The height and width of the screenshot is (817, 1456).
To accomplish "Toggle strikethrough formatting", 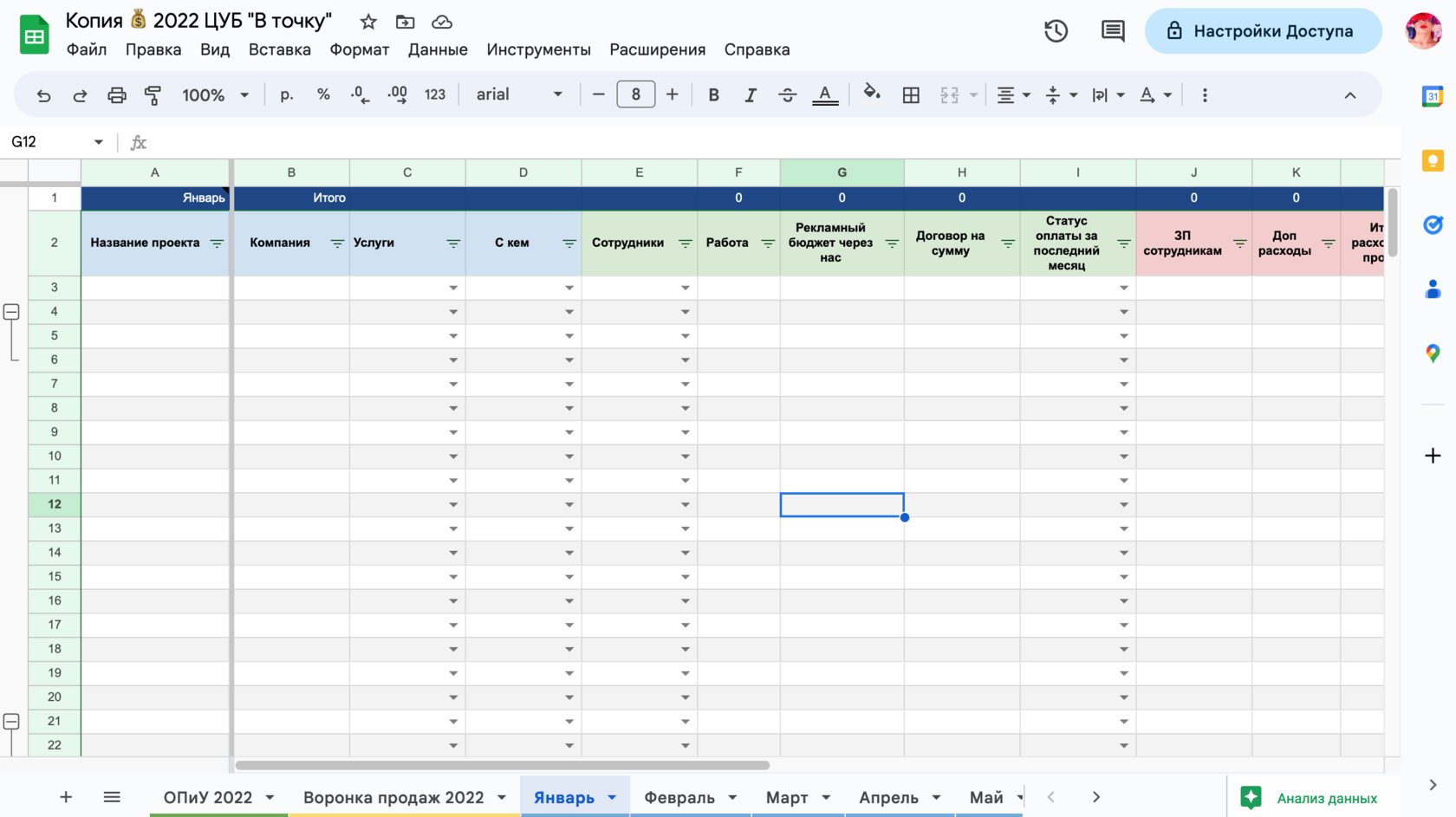I will tap(787, 95).
